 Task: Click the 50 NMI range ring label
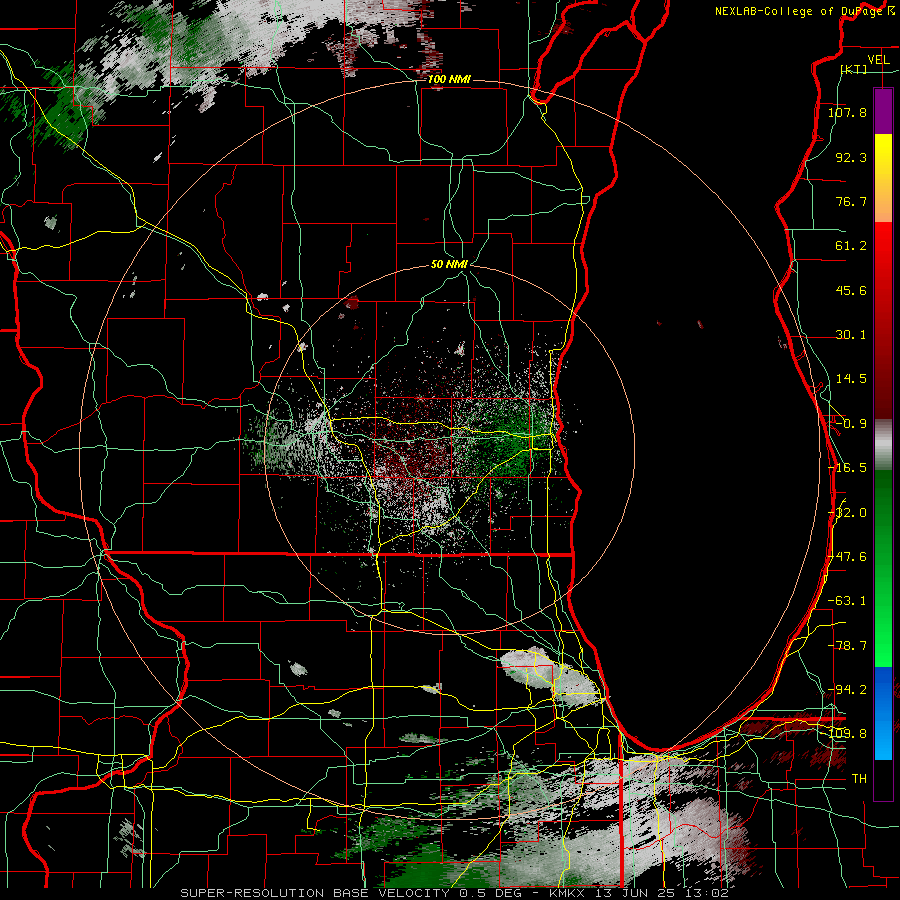449,265
